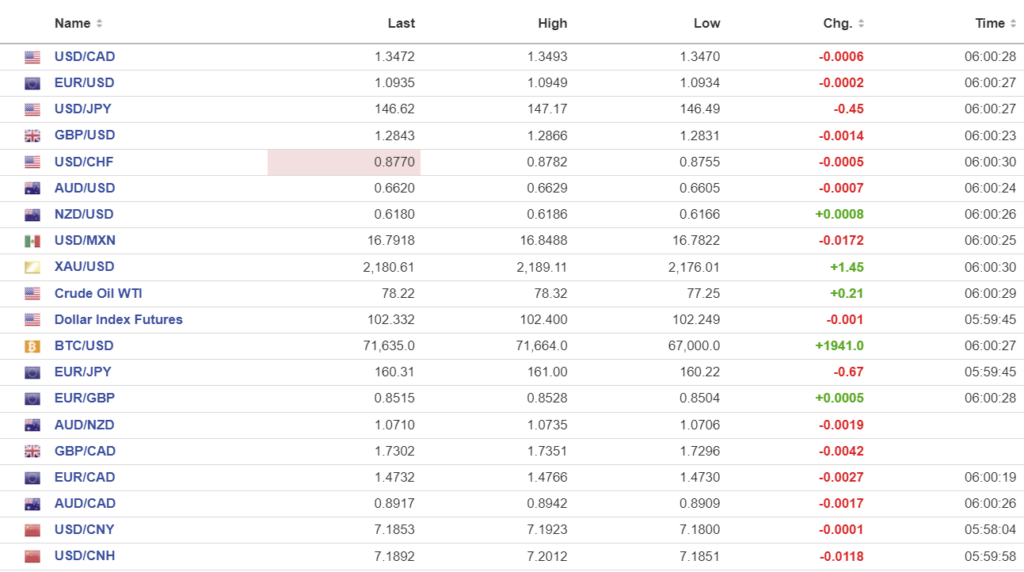
Task: Sort the table by Name column
Action: coord(78,23)
